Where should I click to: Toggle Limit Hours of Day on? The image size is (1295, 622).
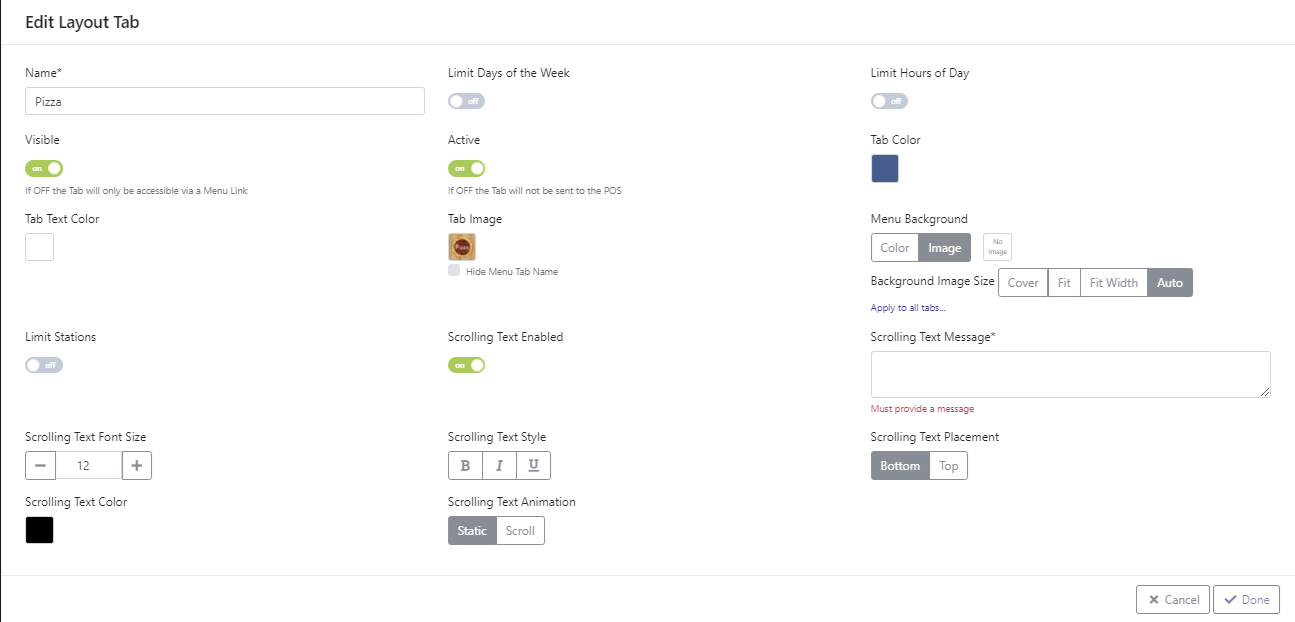(889, 101)
